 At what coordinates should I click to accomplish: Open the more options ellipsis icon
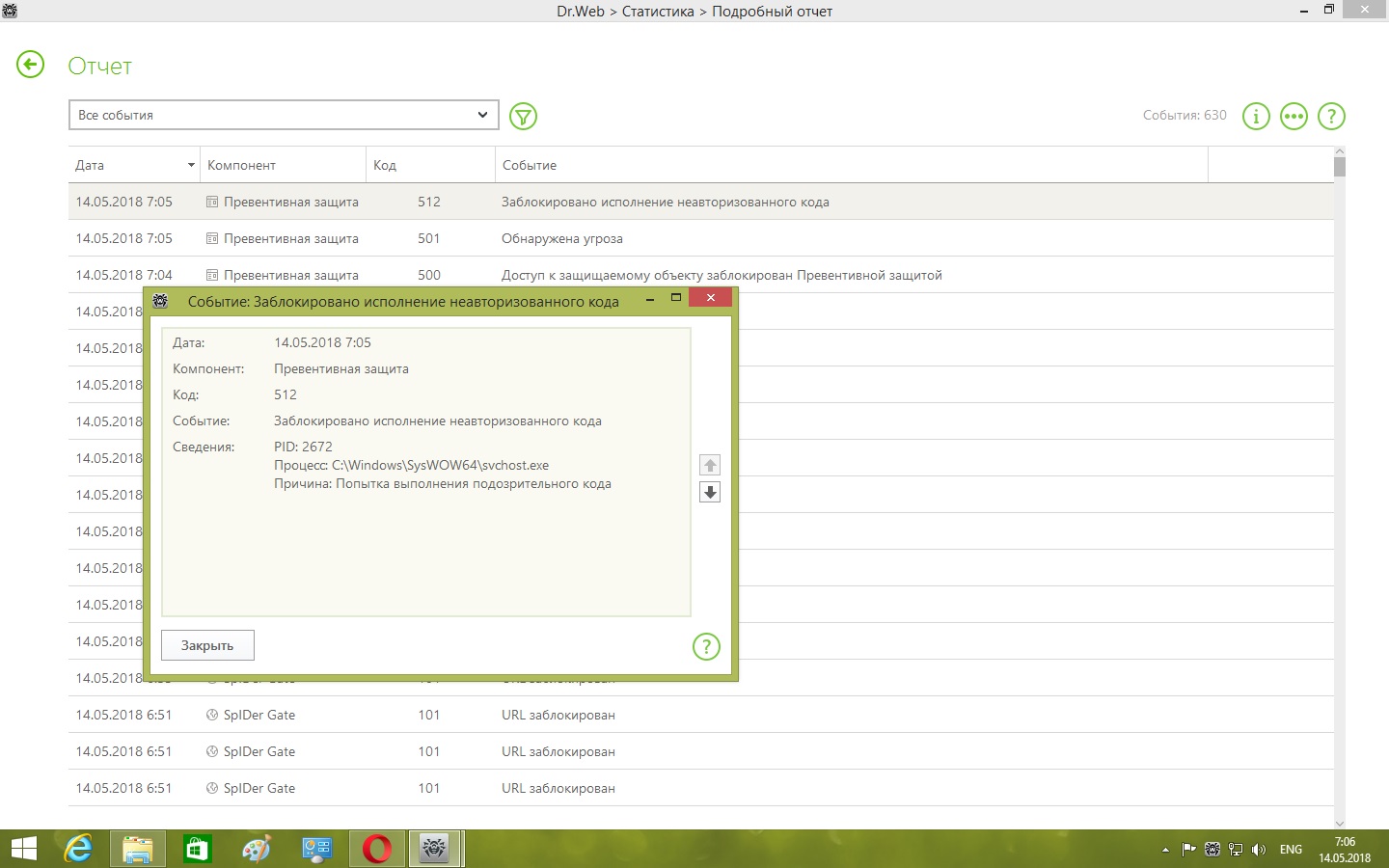[x=1293, y=117]
